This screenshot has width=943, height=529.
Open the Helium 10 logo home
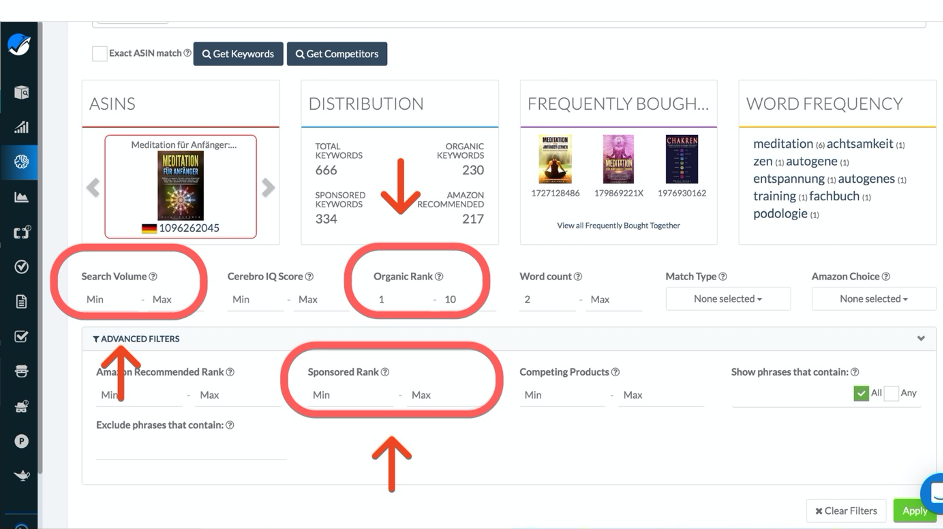click(x=19, y=44)
